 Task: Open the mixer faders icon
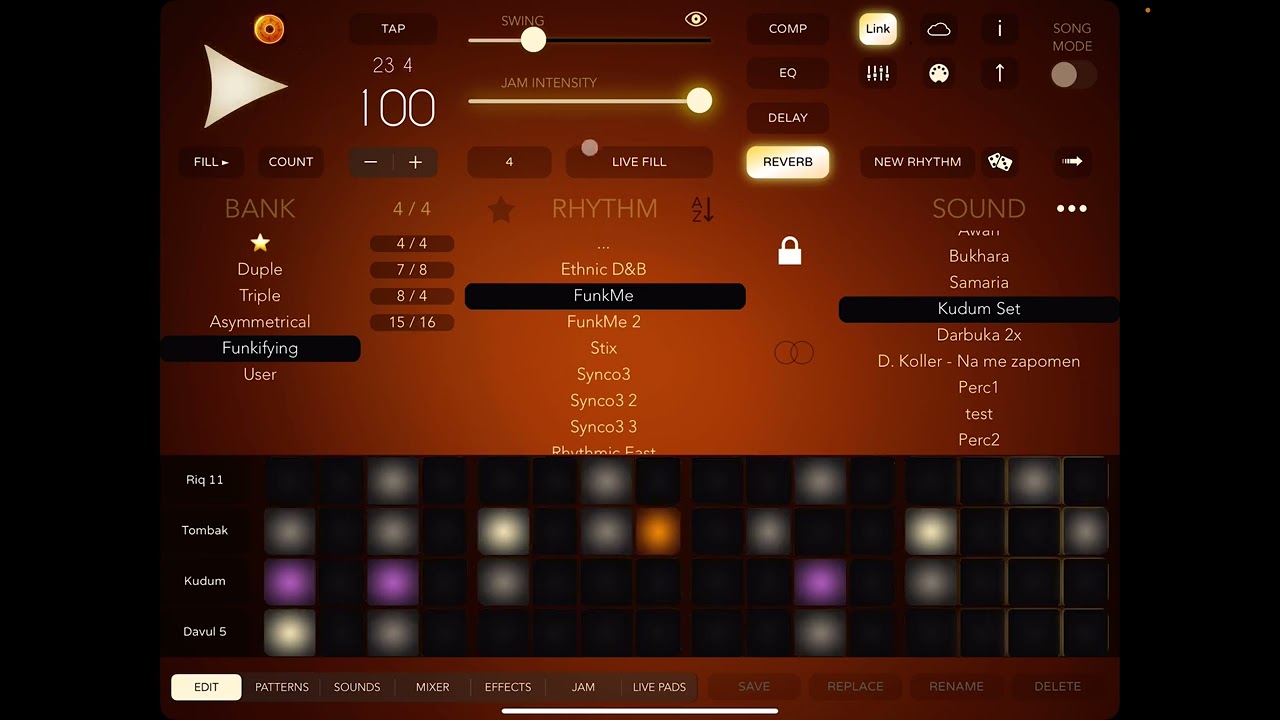[878, 74]
